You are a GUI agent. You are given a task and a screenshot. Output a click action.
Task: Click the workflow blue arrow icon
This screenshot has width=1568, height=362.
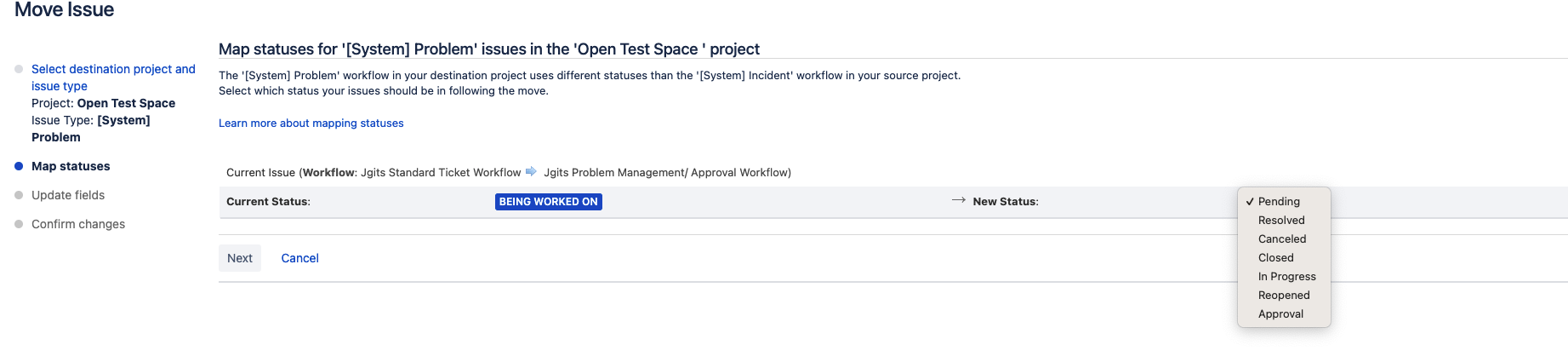(x=531, y=172)
